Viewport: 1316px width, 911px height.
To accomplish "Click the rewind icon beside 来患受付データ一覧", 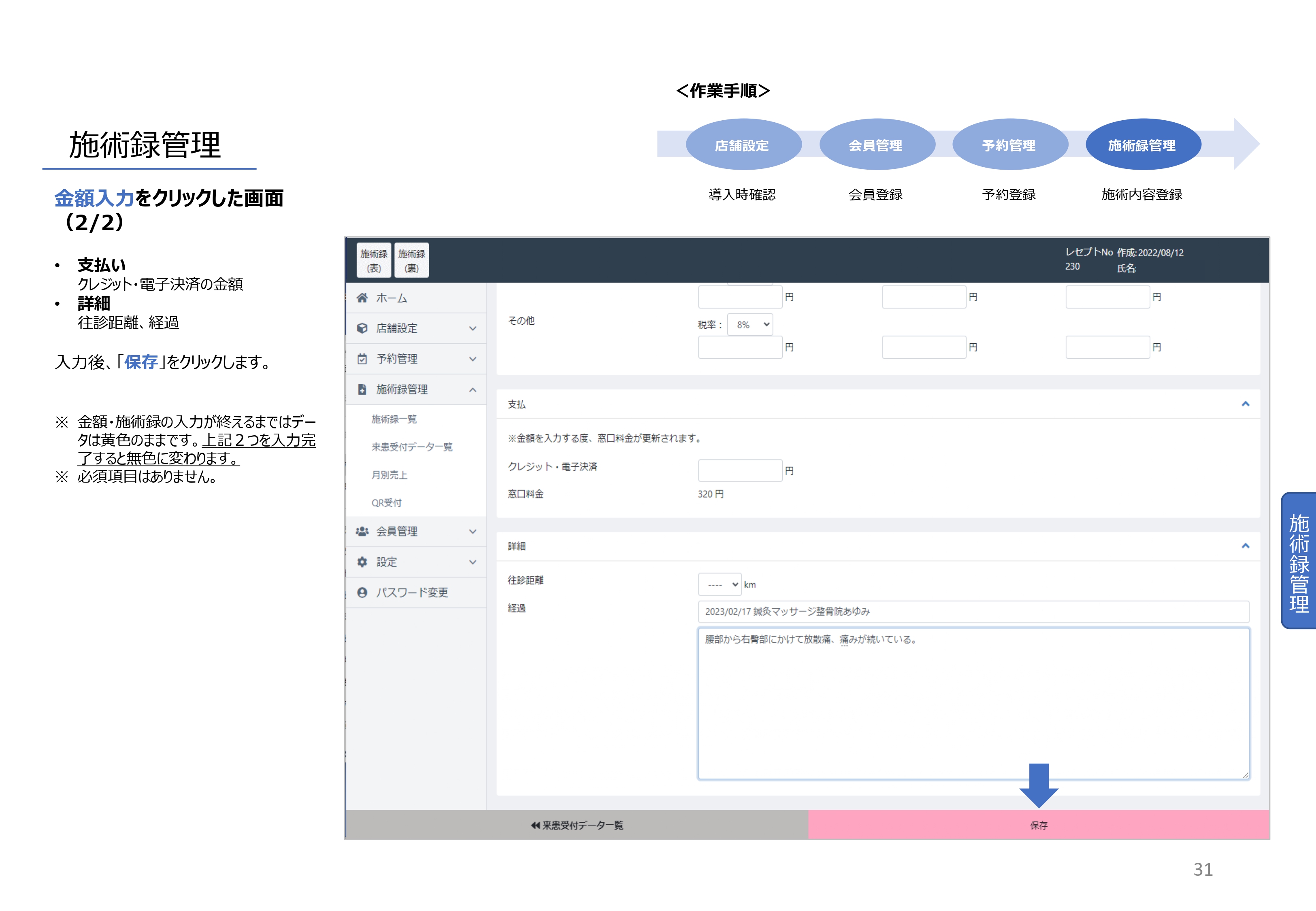I will point(535,826).
